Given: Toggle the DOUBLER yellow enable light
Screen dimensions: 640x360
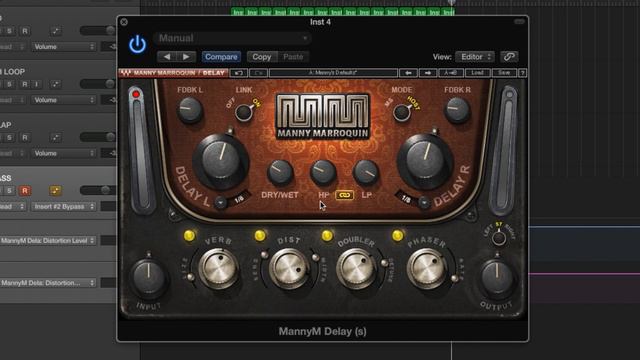Looking at the screenshot, I should click(327, 236).
